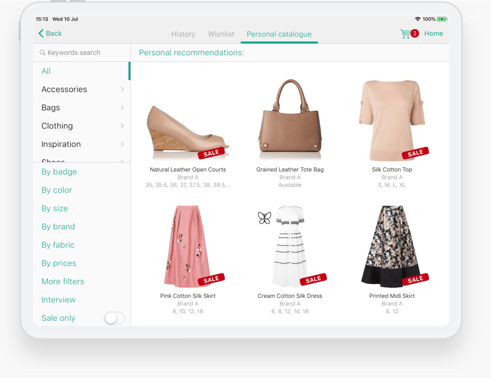491x378 pixels.
Task: Open the Pink Cotton Silk Skirt image
Action: [188, 246]
